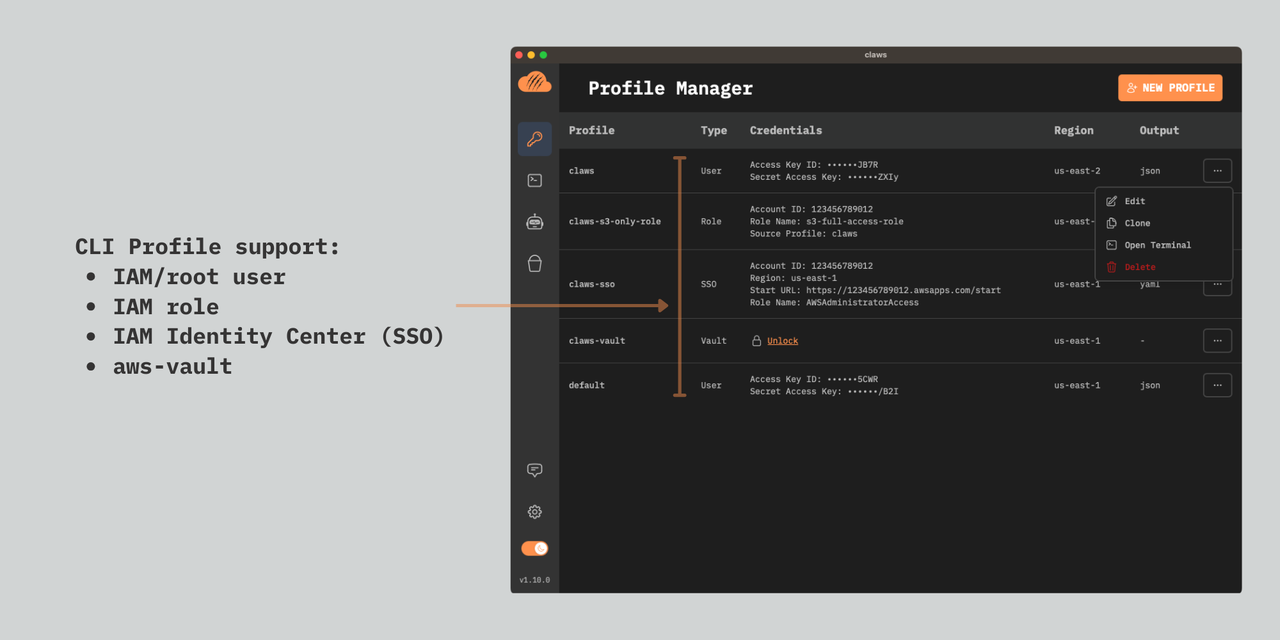Screen dimensions: 1280x640
Task: Select the claws-vault profile name
Action: 597,341
